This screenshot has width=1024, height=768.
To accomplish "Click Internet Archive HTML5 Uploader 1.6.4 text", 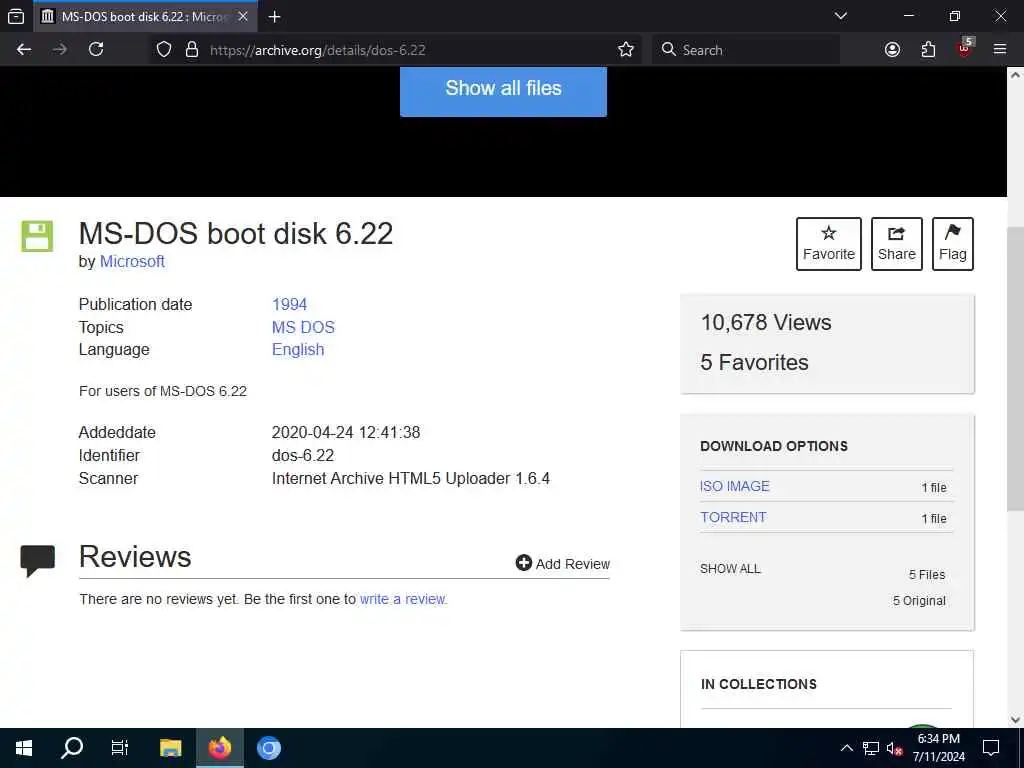I will point(410,478).
